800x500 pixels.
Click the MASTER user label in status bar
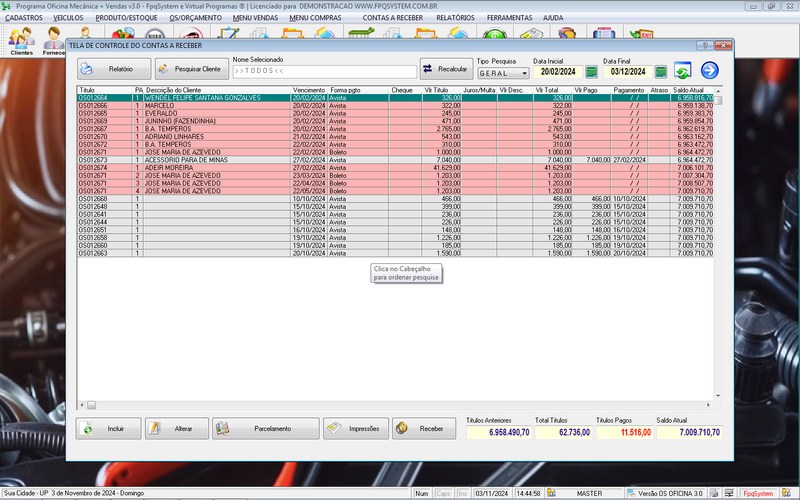tap(589, 493)
